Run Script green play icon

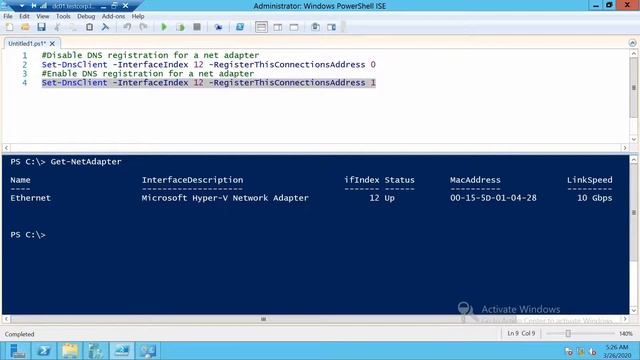click(x=164, y=27)
